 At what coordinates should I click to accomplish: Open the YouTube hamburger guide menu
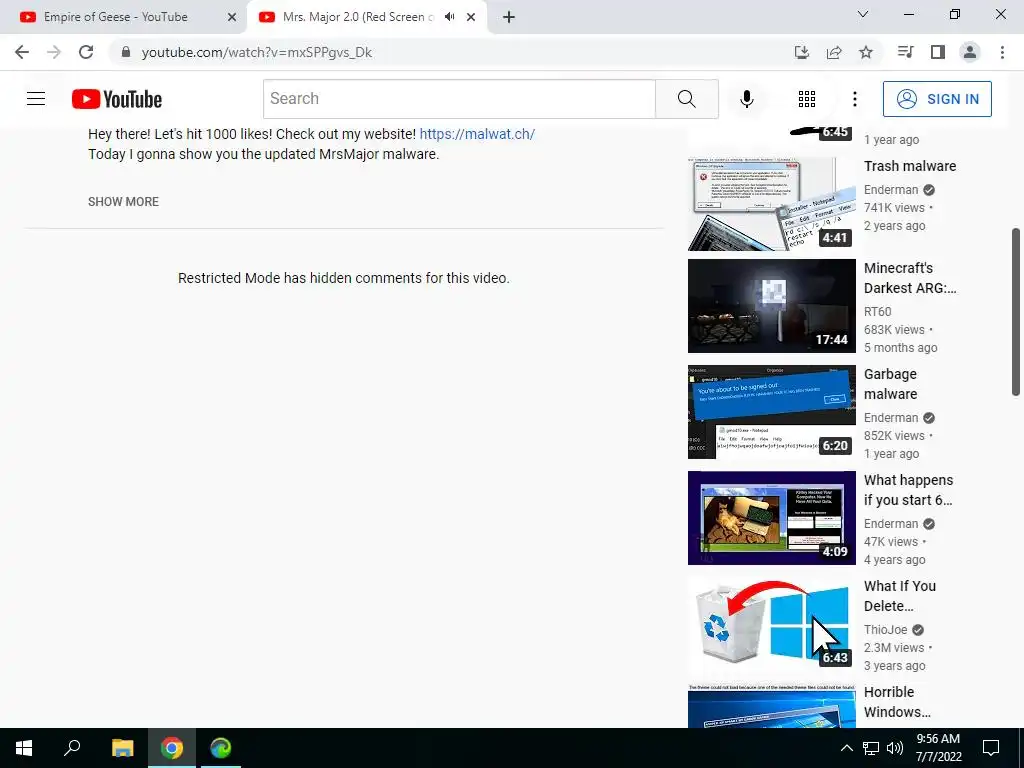[x=36, y=99]
